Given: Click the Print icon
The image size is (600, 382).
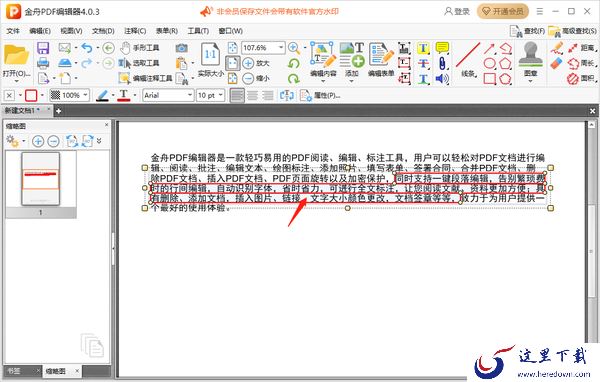Looking at the screenshot, I should click(x=43, y=63).
